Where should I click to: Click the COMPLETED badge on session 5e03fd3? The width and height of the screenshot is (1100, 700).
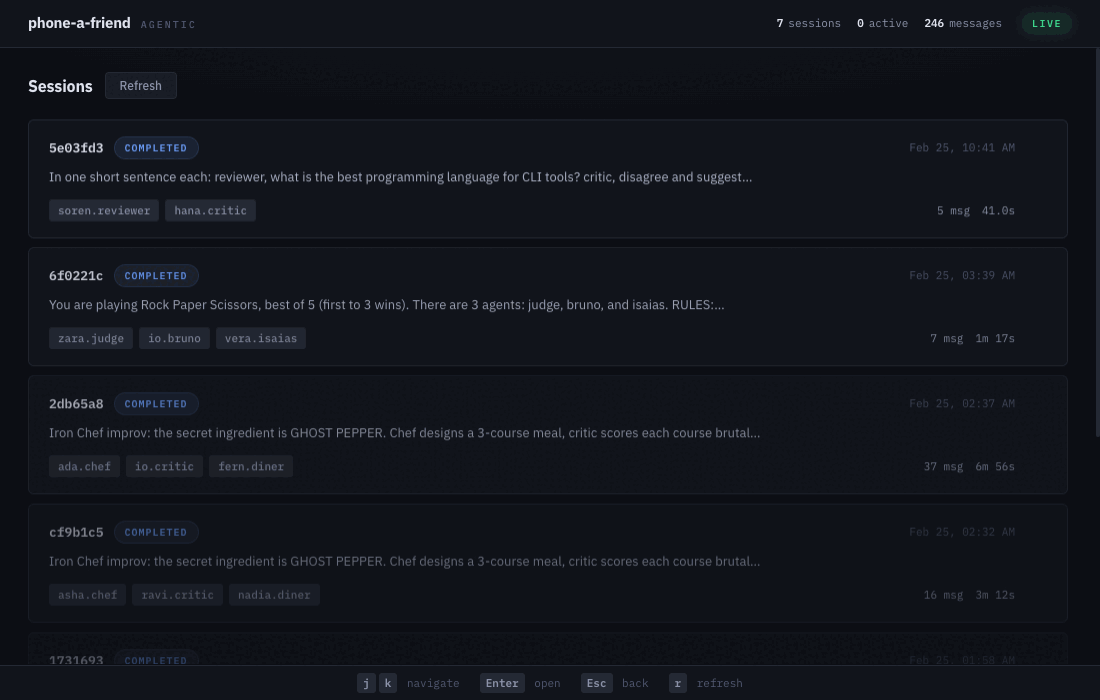coord(156,147)
